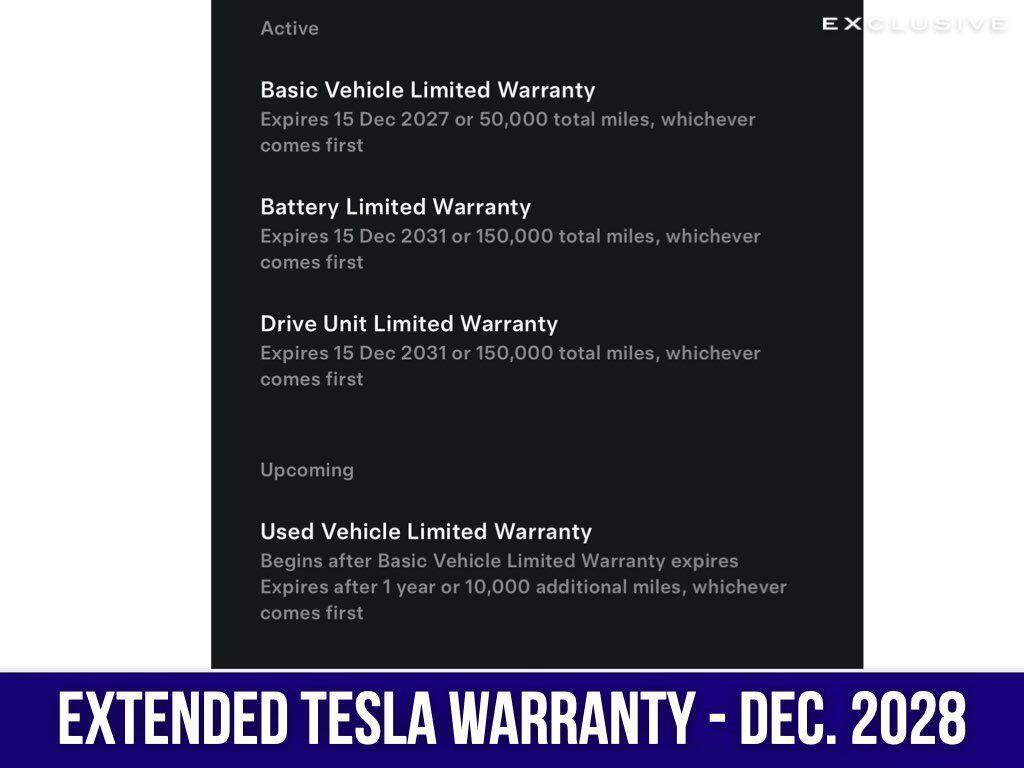Click Battery warranty expiry text

511,249
